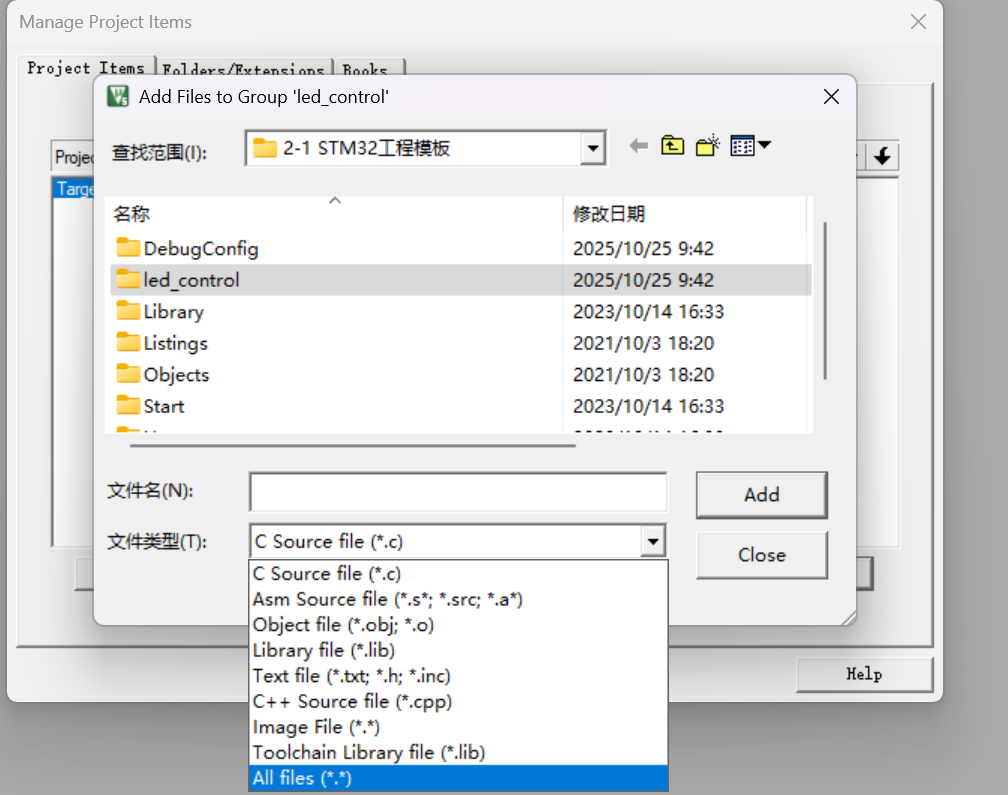
Task: Click the vertical scrollbar of file list
Action: pos(825,301)
